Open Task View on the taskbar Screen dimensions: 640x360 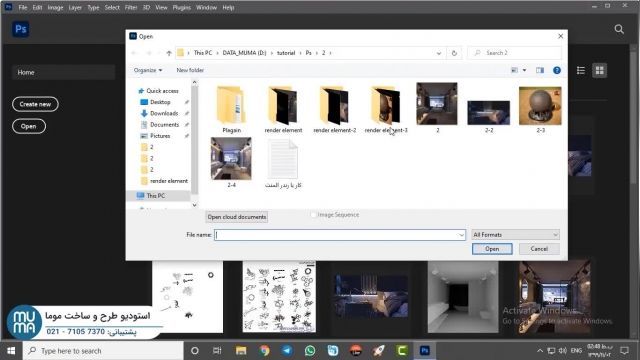[217, 351]
